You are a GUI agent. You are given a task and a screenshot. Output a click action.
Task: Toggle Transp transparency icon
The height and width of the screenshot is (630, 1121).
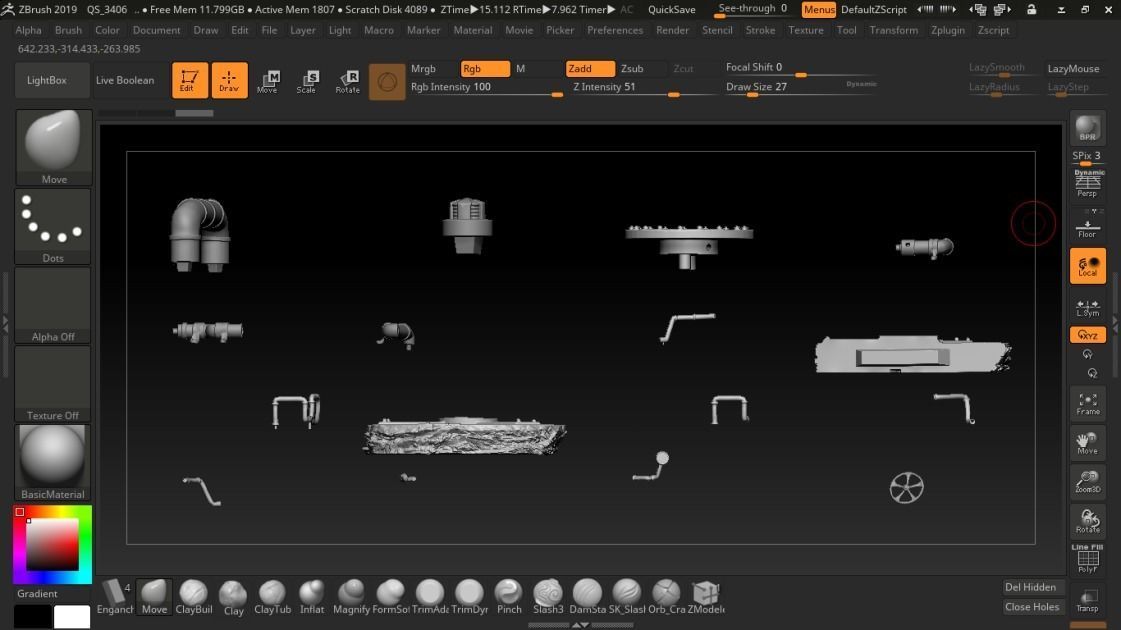click(1087, 599)
